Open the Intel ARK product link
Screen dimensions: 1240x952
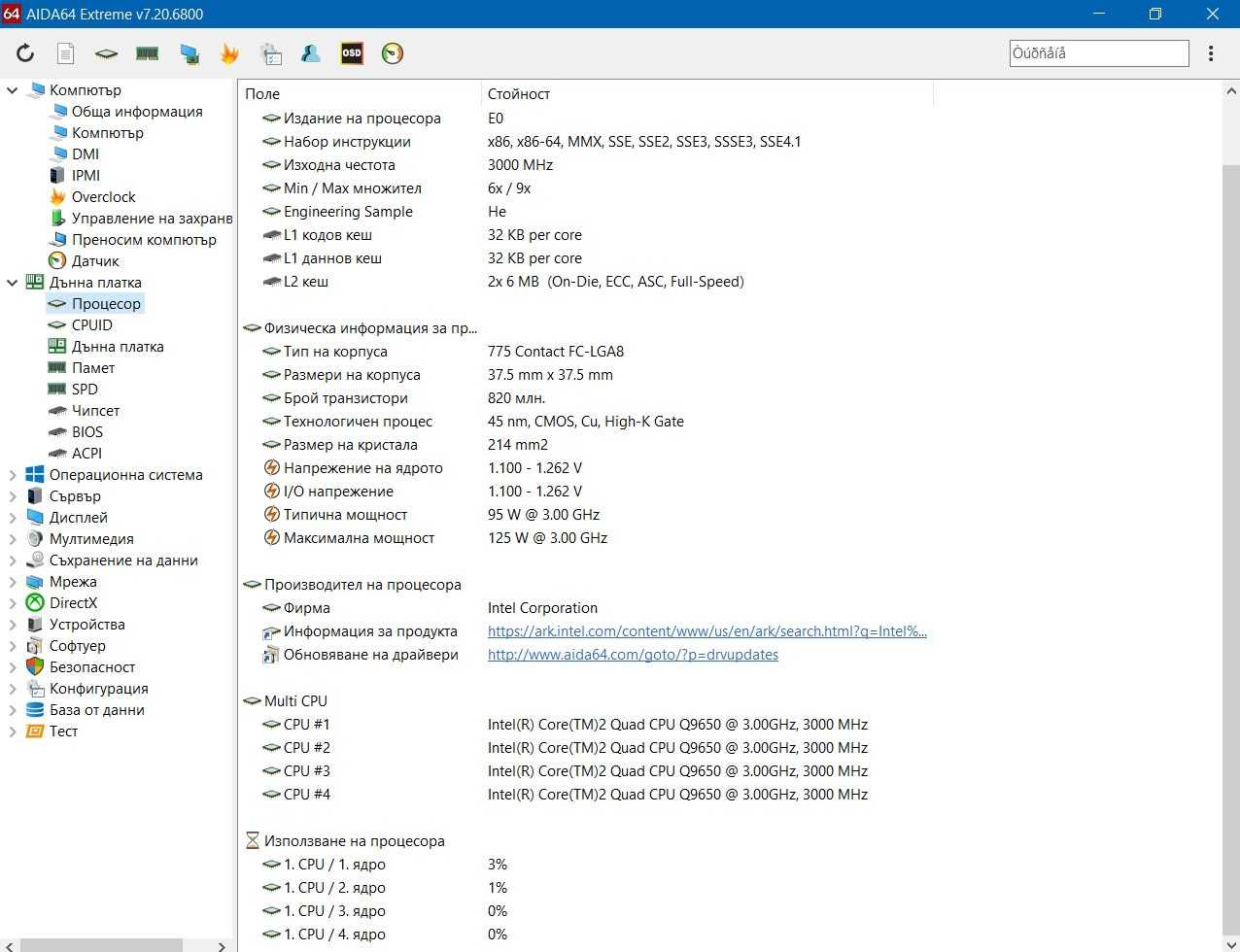pyautogui.click(x=707, y=631)
